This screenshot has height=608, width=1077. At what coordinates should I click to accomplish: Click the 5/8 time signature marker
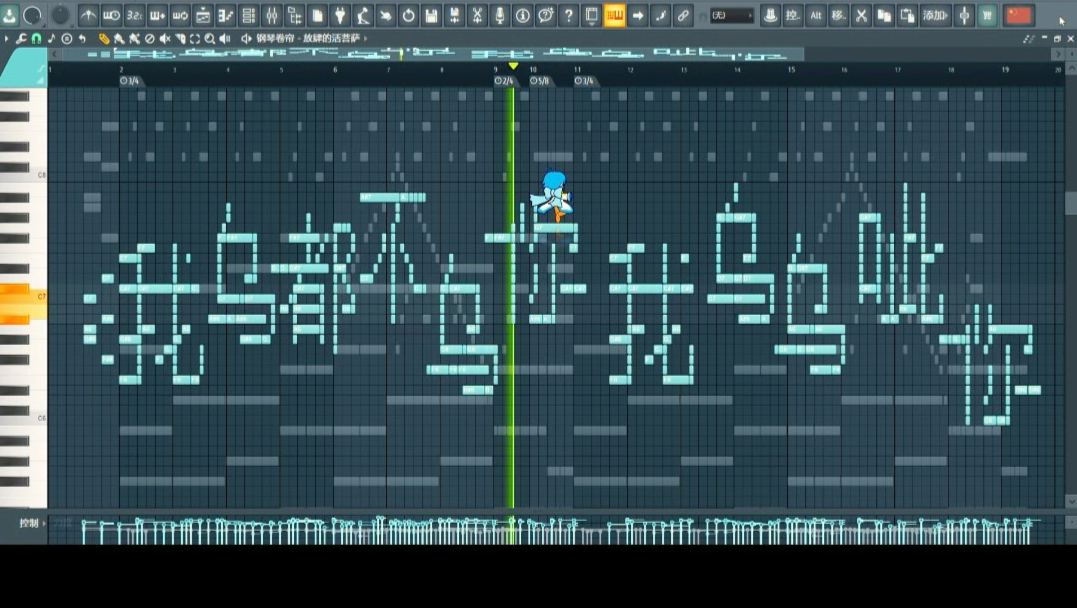point(540,81)
